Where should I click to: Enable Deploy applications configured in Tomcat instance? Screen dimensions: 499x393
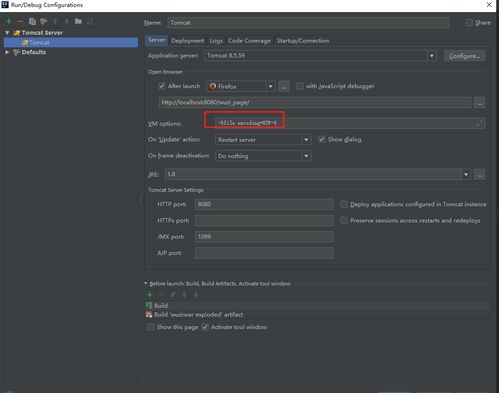point(344,204)
